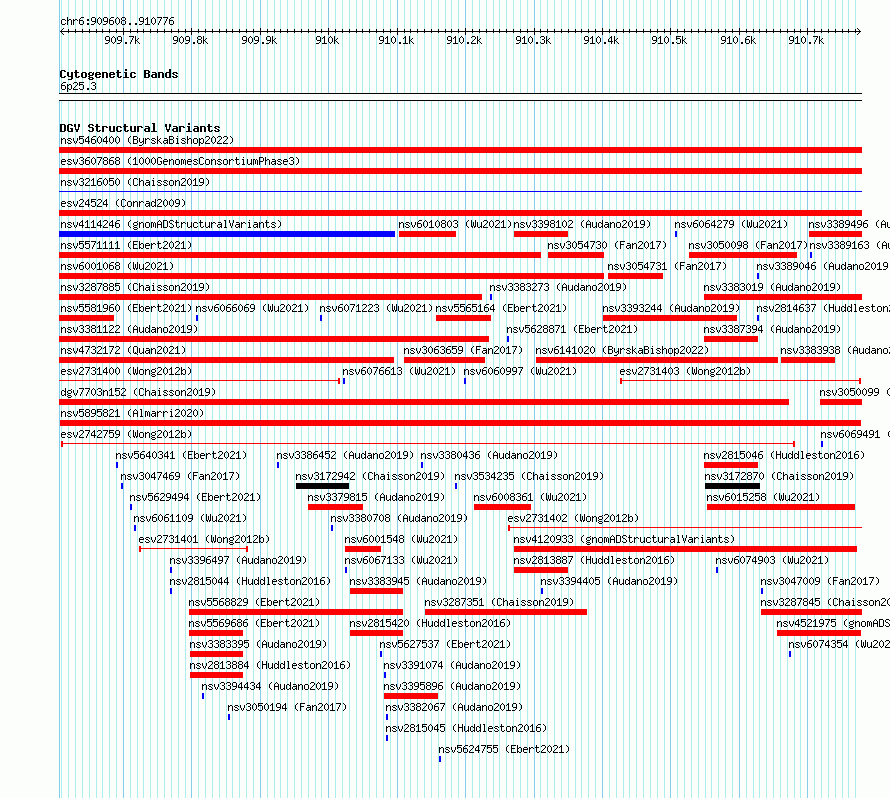Click nsv3054731 (Fan2017) label
The height and width of the screenshot is (798, 890).
coord(667,266)
